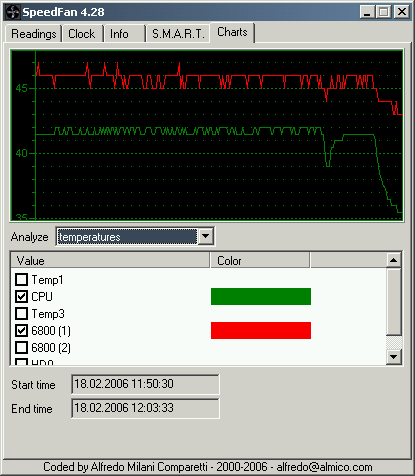Check the 6800 (2) checkbox
415x476 pixels.
tap(22, 347)
